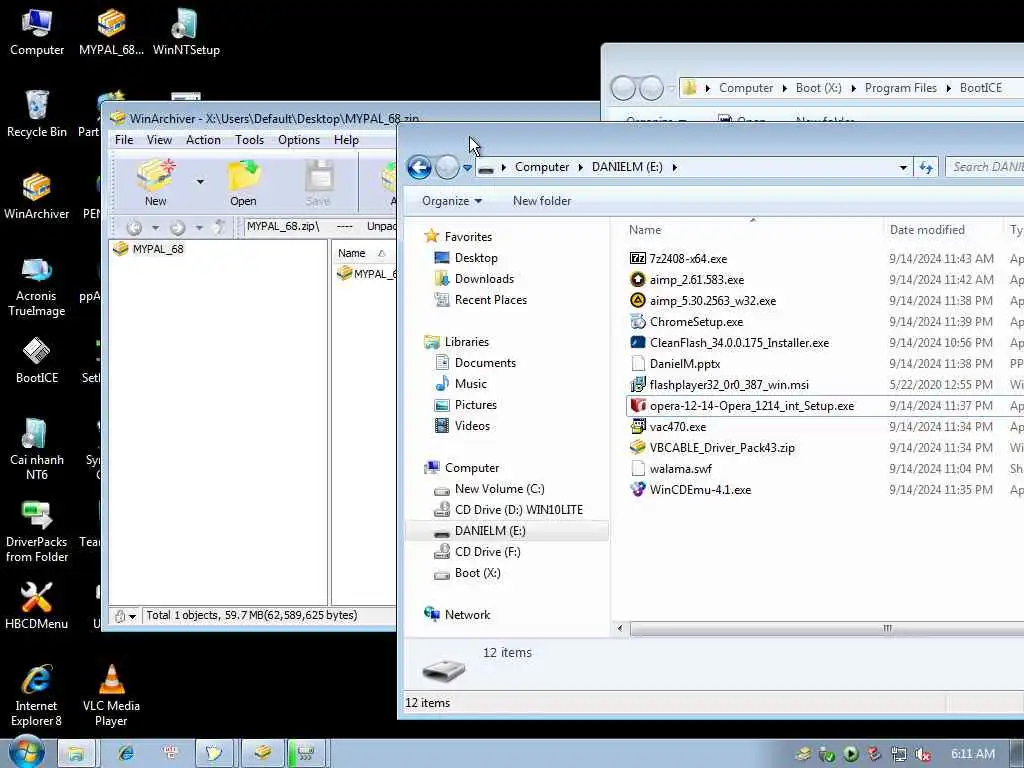The height and width of the screenshot is (768, 1024).
Task: Open Internet Explorer 8 desktop icon
Action: coord(37,696)
